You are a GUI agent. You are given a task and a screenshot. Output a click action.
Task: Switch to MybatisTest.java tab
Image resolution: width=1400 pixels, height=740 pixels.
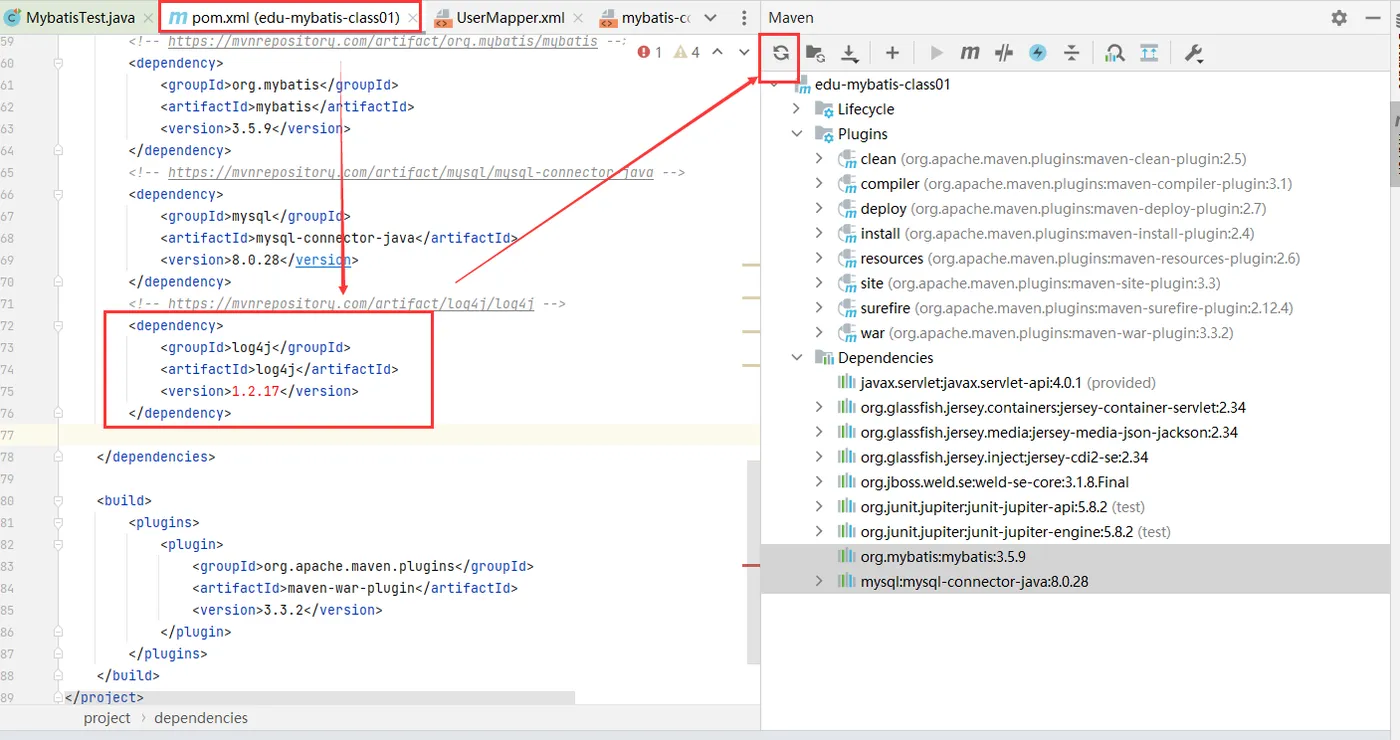(70, 18)
